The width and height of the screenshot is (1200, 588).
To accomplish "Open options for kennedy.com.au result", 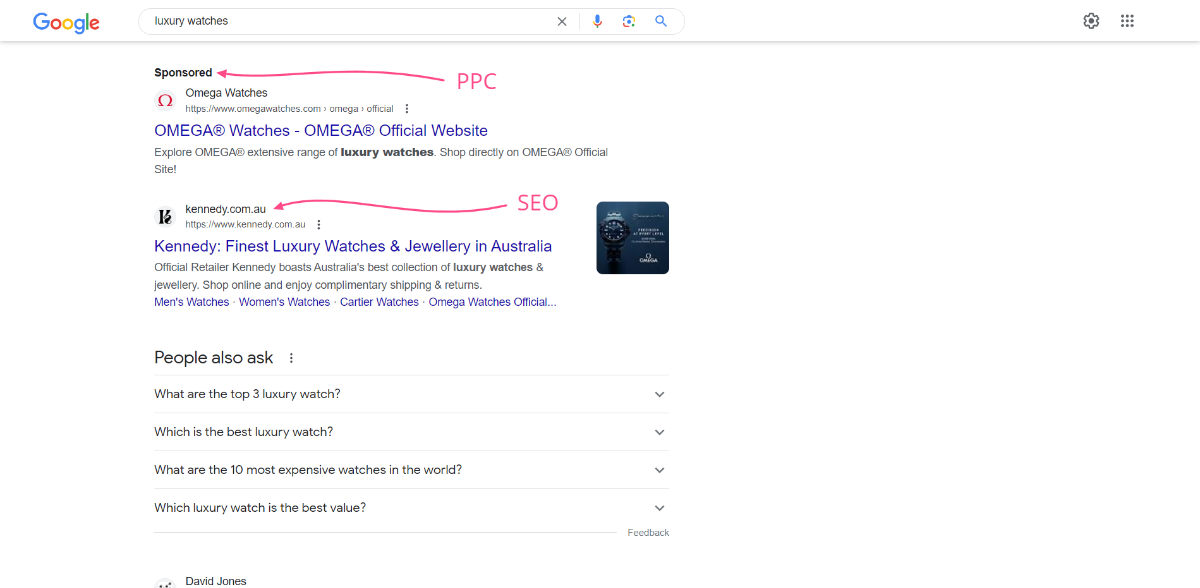I will [x=319, y=225].
